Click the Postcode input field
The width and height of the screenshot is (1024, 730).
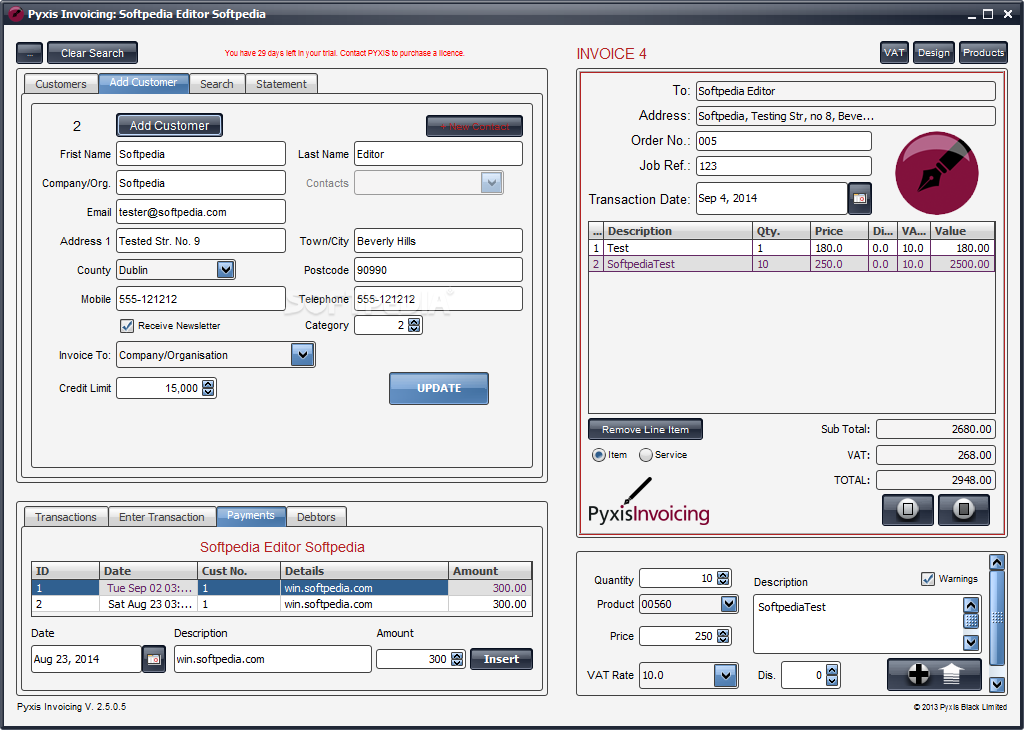[438, 270]
